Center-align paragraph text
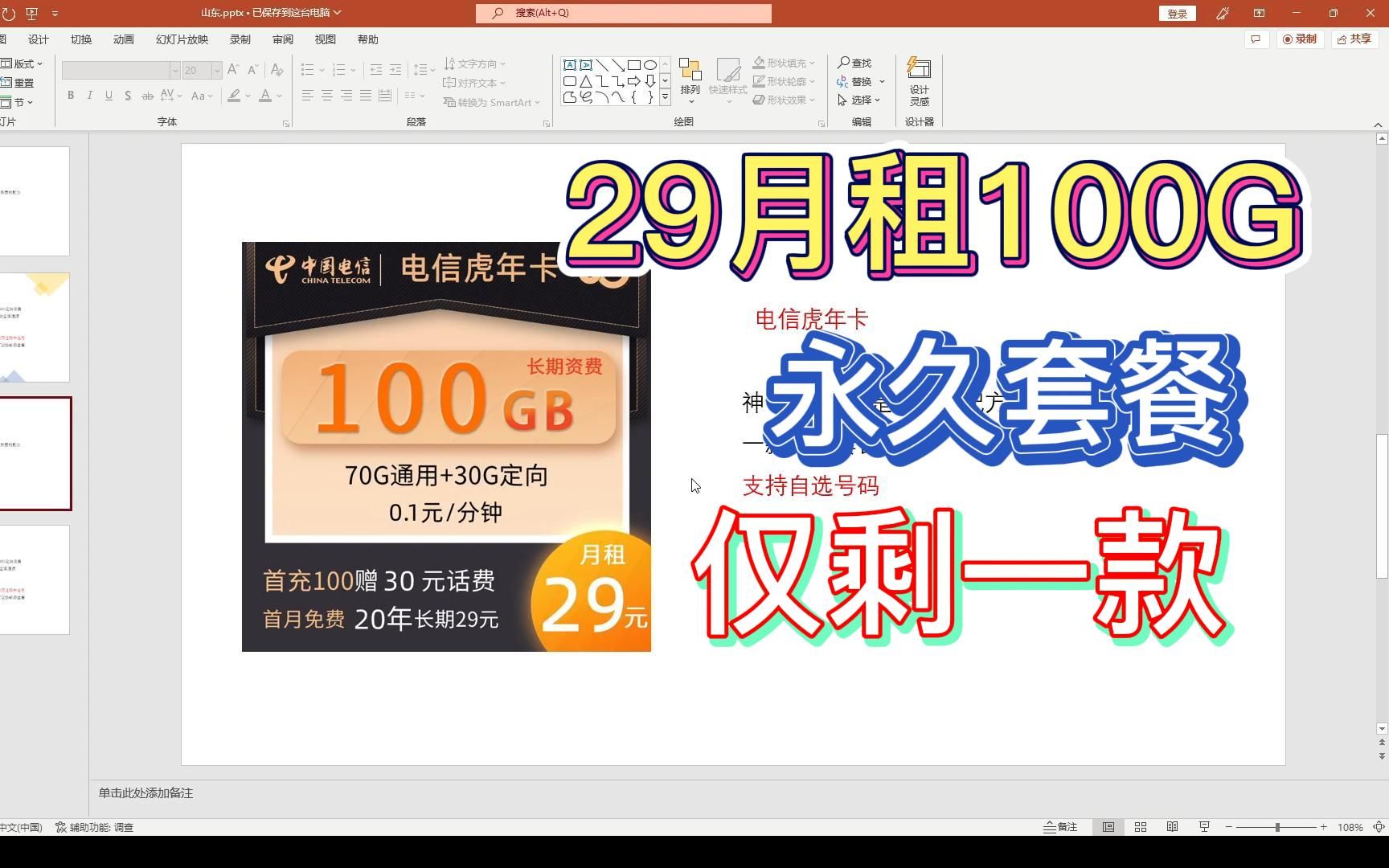 [x=326, y=96]
